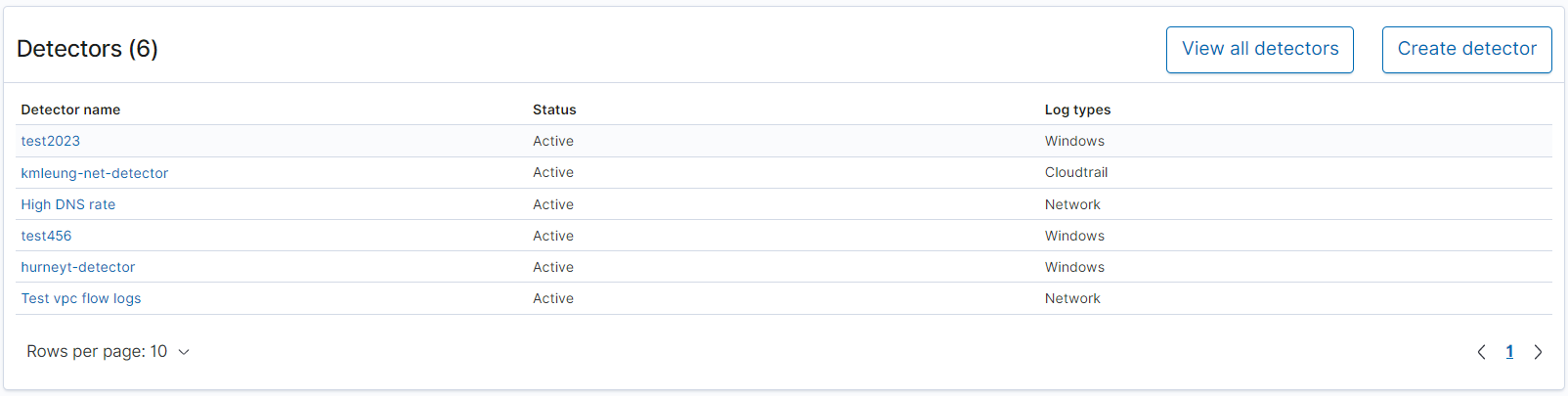1568x396 pixels.
Task: Open kmleung-net-detector link
Action: [x=95, y=173]
